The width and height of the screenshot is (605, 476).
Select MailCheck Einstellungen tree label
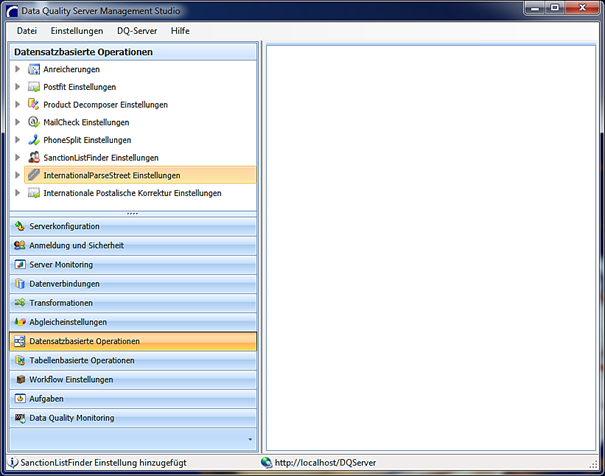pyautogui.click(x=86, y=122)
